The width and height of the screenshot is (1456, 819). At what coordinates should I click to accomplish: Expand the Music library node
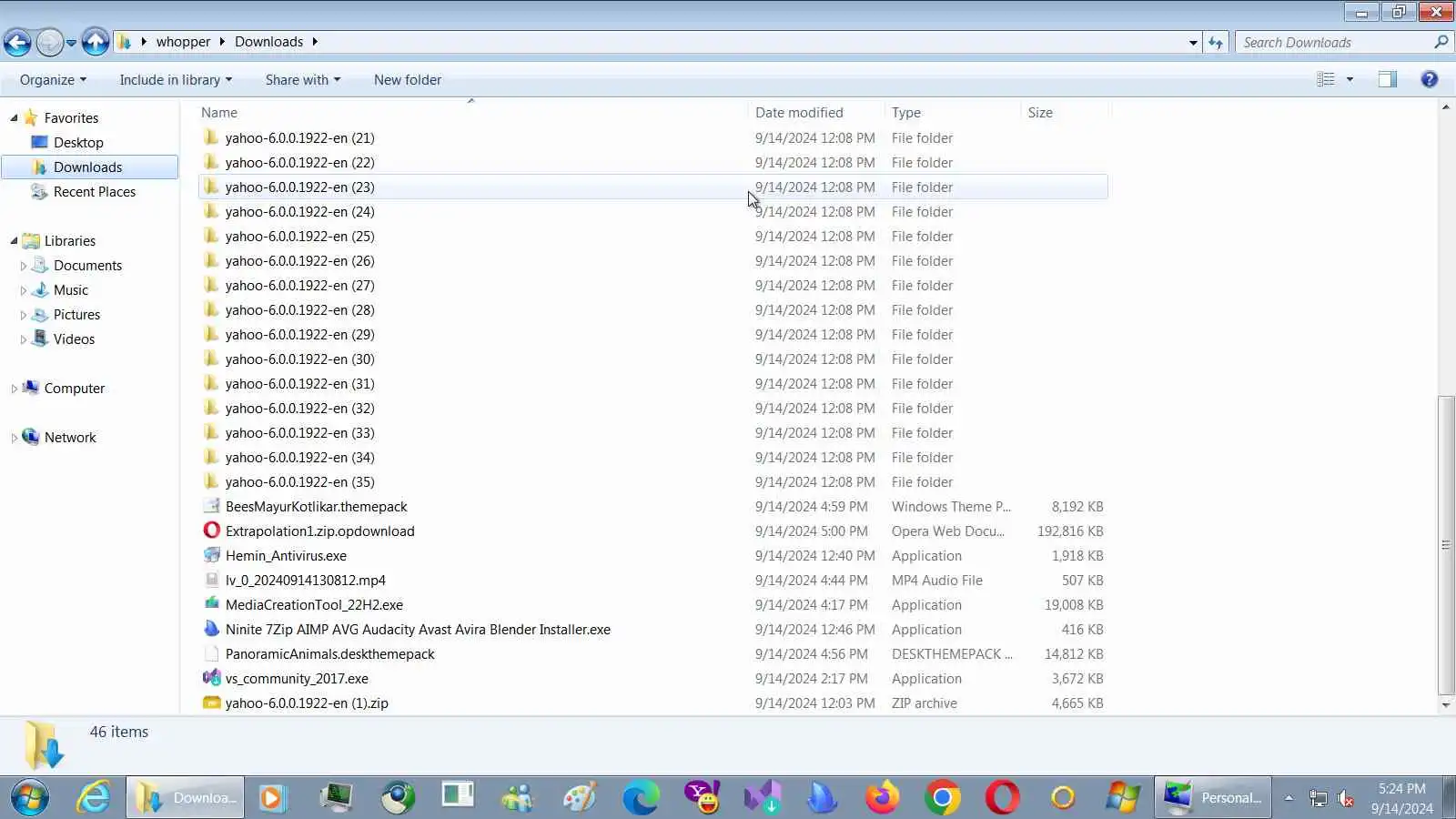pos(23,290)
